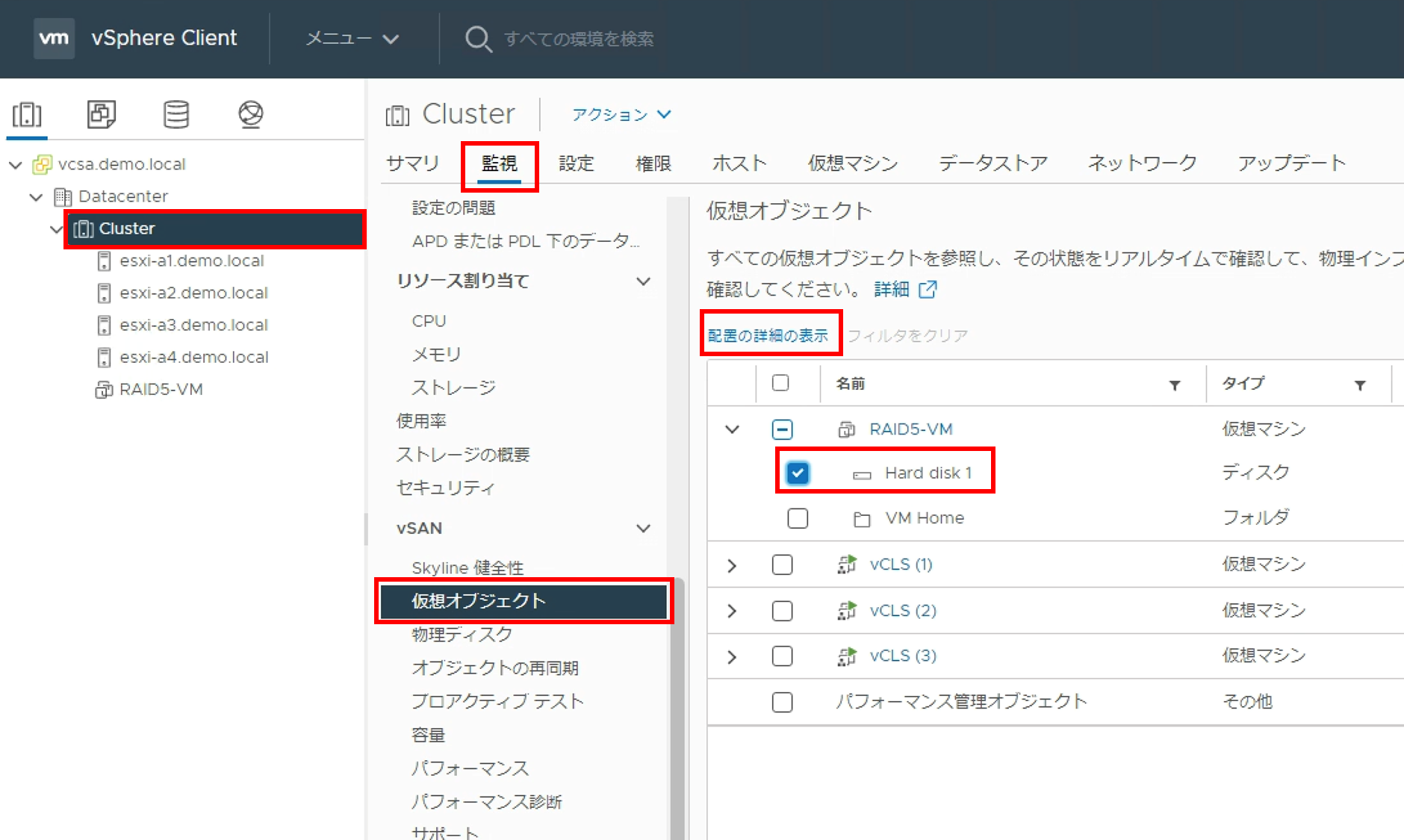Click the vCLS (3) VM icon
Screen dimensions: 1404x840
[847, 656]
